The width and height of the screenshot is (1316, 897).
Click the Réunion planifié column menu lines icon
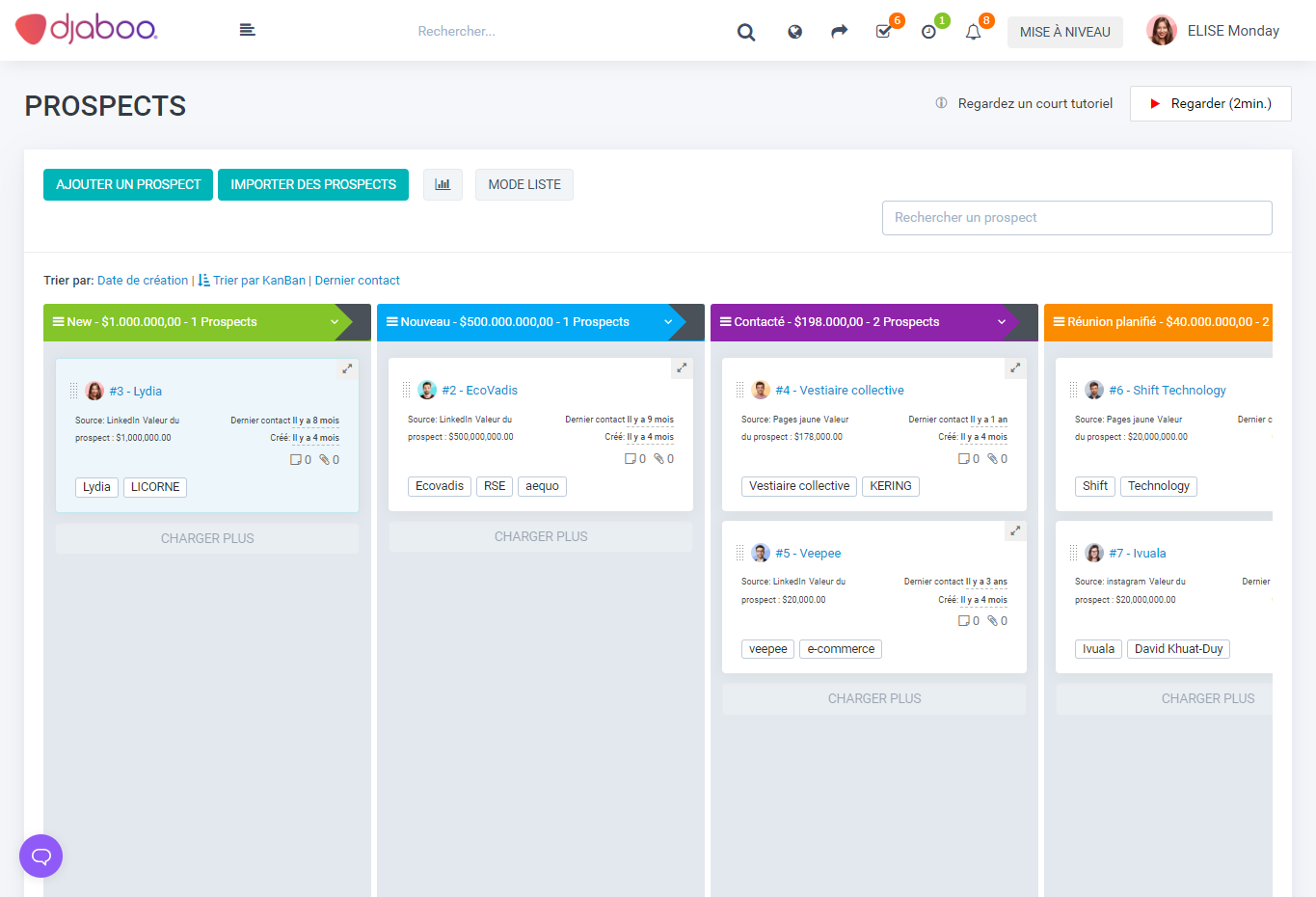(1060, 322)
